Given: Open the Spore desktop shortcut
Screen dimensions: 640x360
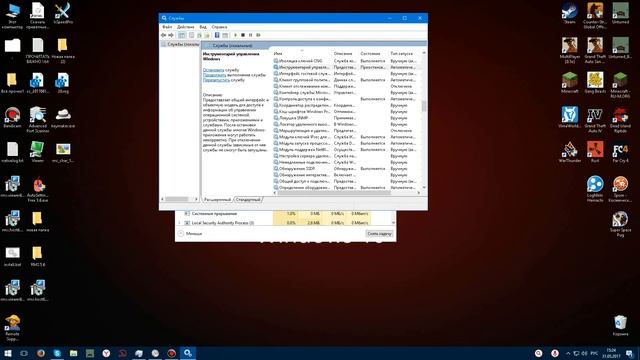Looking at the screenshot, I should [620, 189].
